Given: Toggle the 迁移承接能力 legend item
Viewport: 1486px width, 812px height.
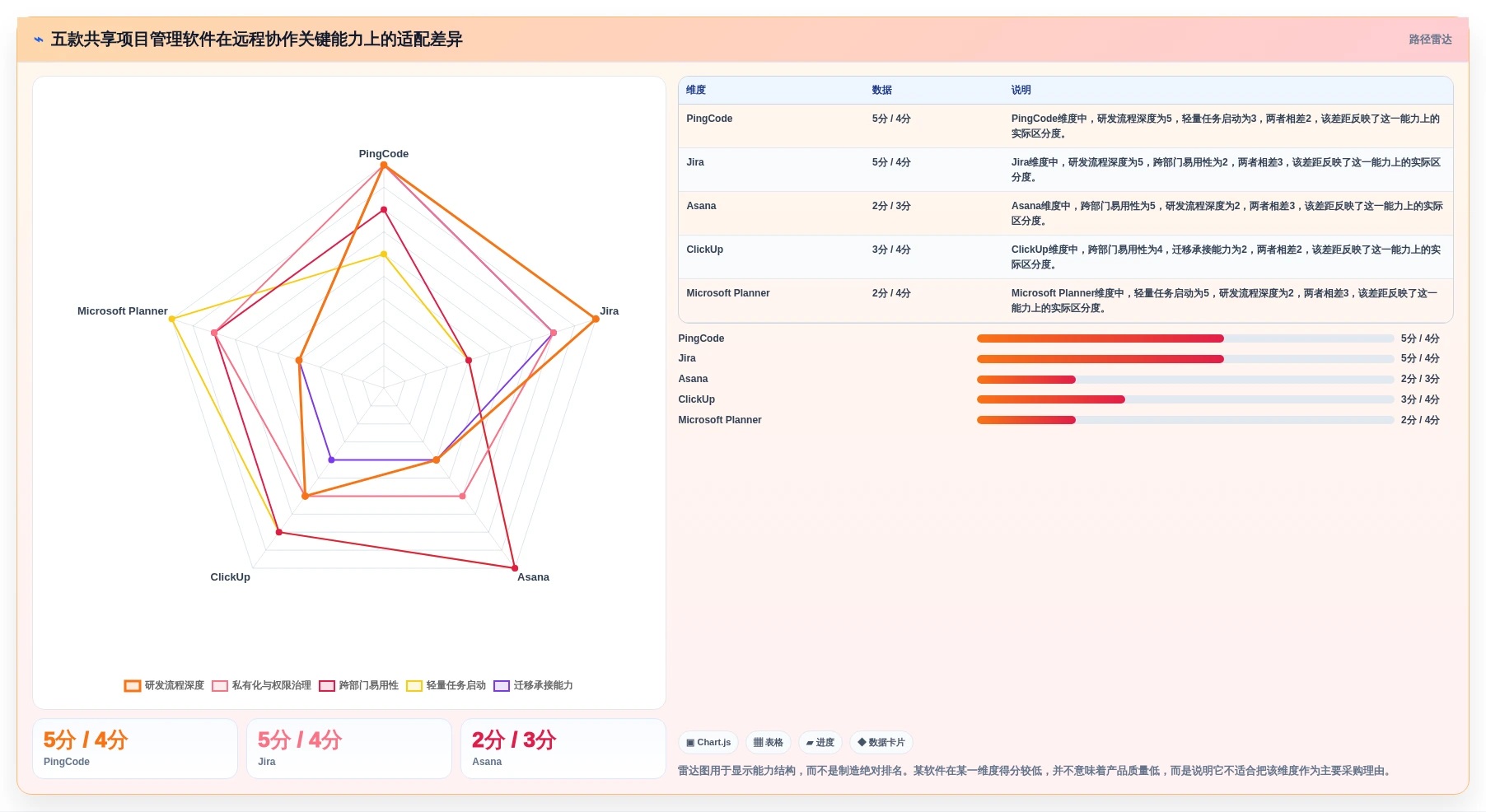Looking at the screenshot, I should [x=534, y=686].
